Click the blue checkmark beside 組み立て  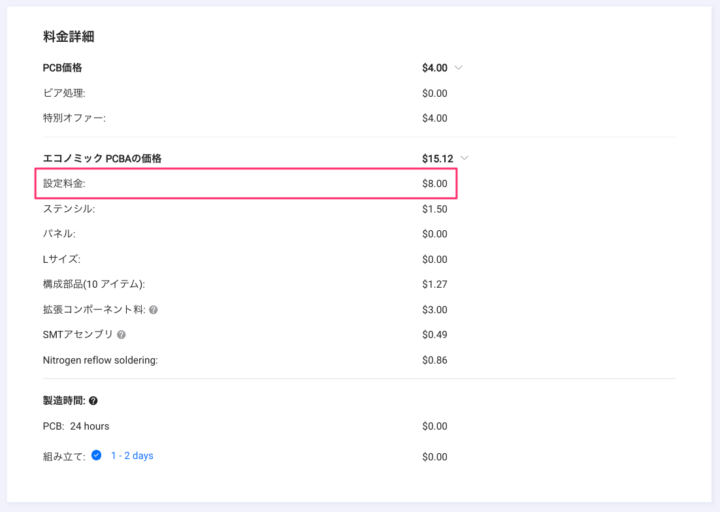point(97,455)
